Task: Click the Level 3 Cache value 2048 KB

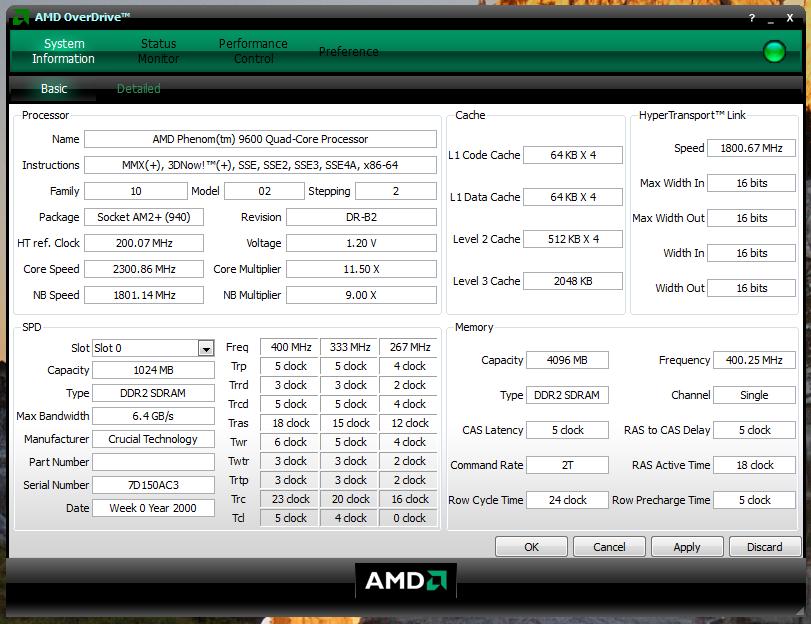Action: click(x=573, y=281)
